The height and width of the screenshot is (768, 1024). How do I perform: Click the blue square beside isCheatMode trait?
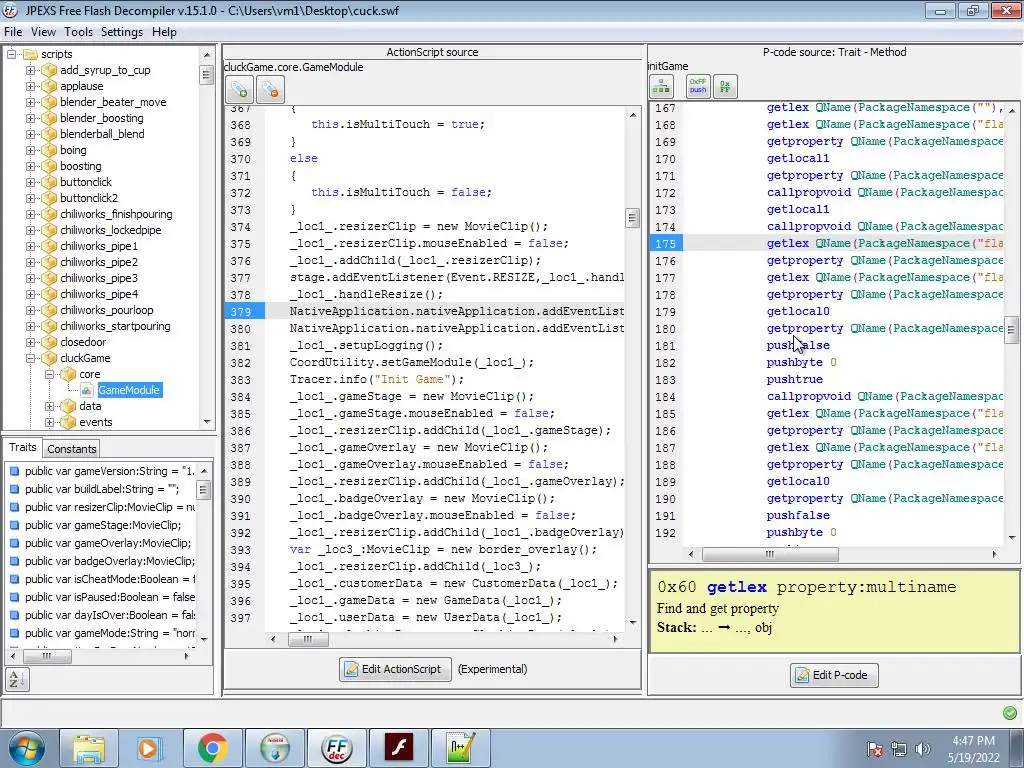coord(14,579)
